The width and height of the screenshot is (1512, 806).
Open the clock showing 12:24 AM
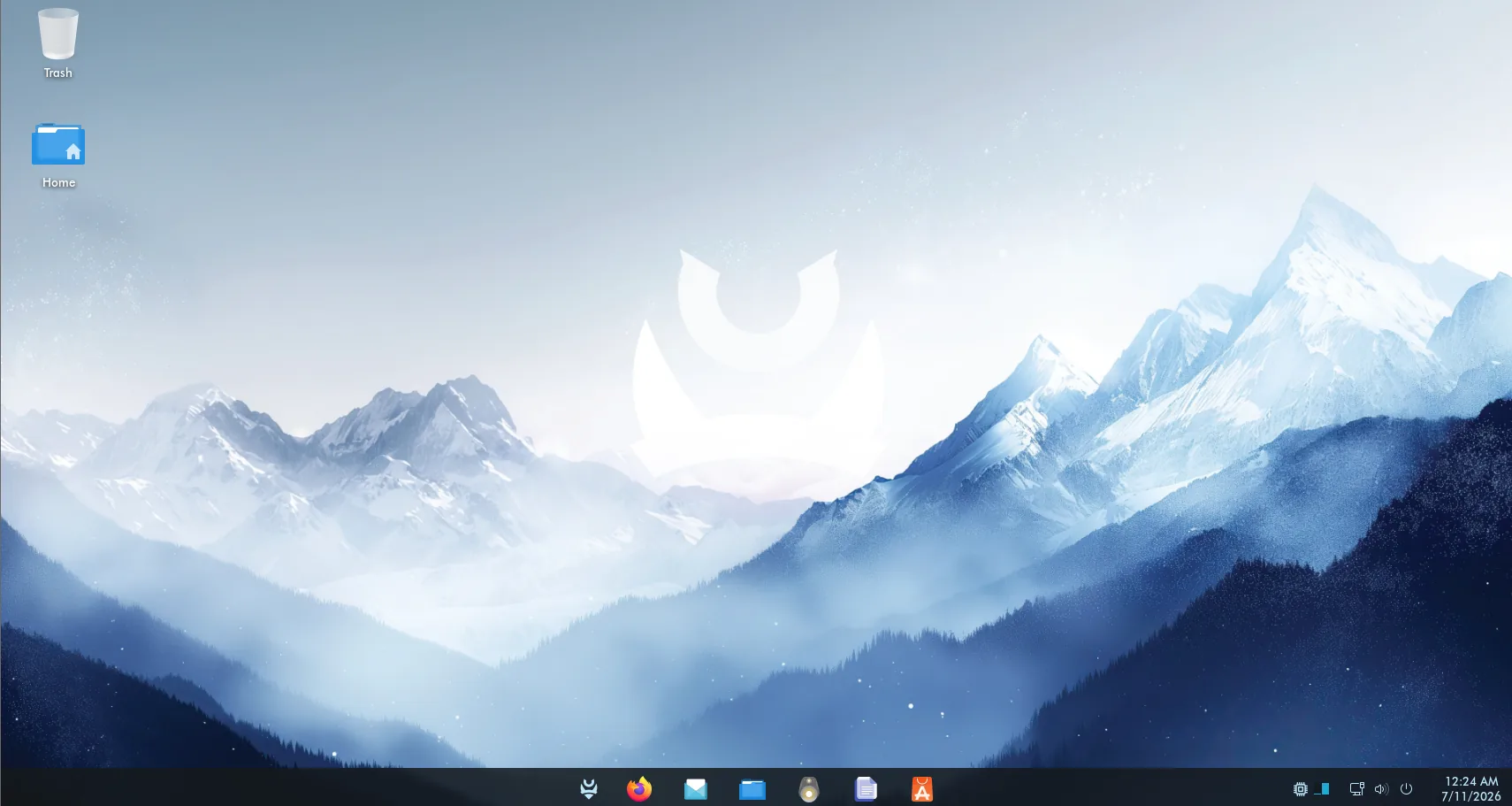[x=1471, y=788]
